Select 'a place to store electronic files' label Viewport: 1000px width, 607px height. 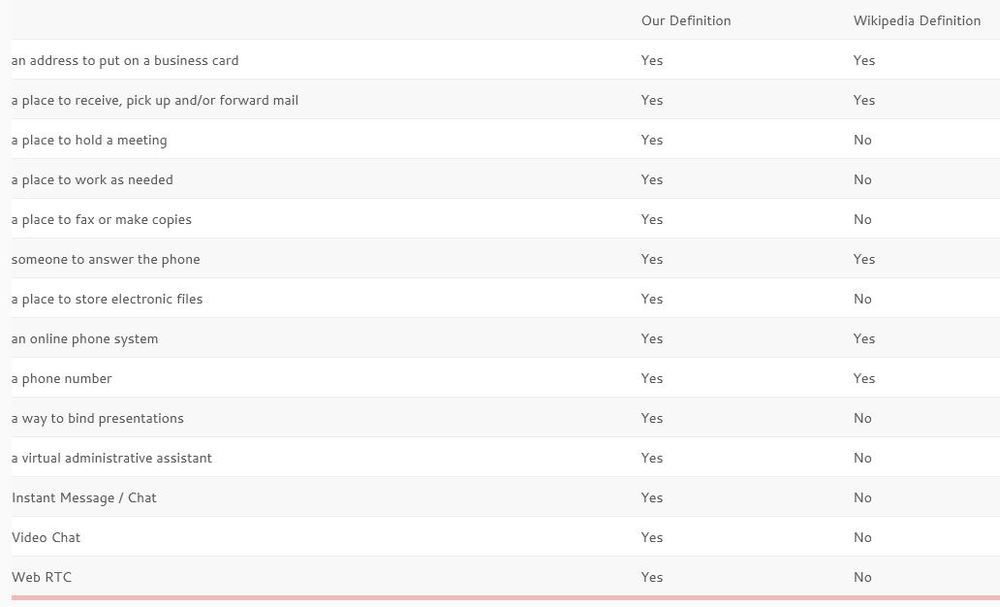(107, 299)
